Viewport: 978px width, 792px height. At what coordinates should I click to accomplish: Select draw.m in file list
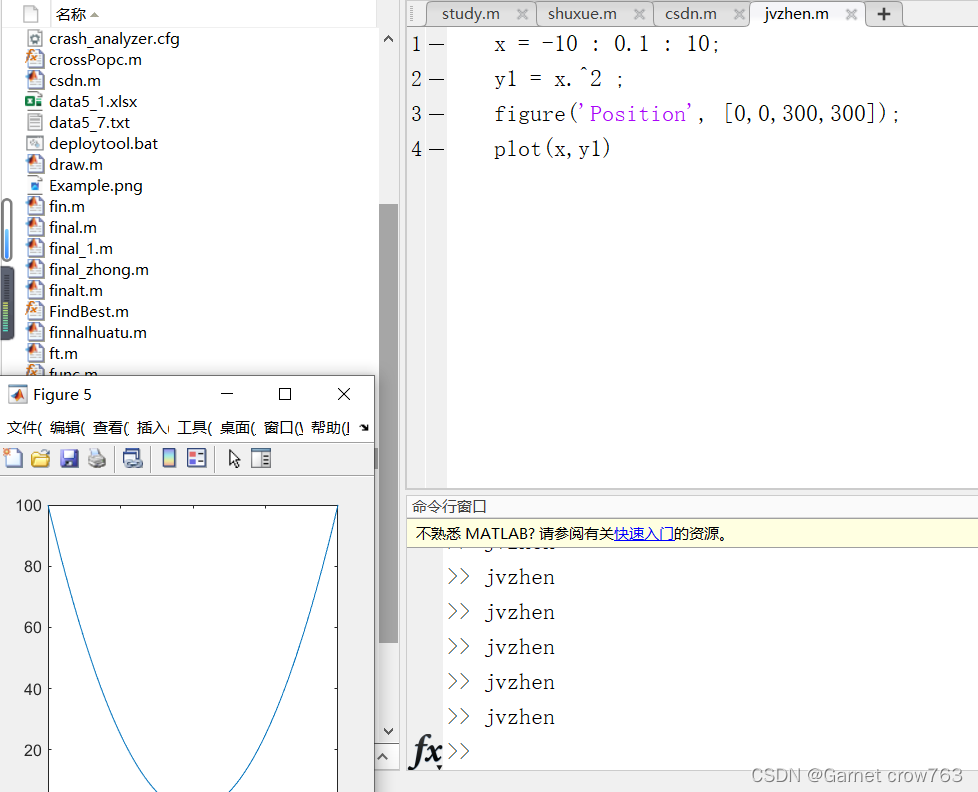click(x=75, y=165)
